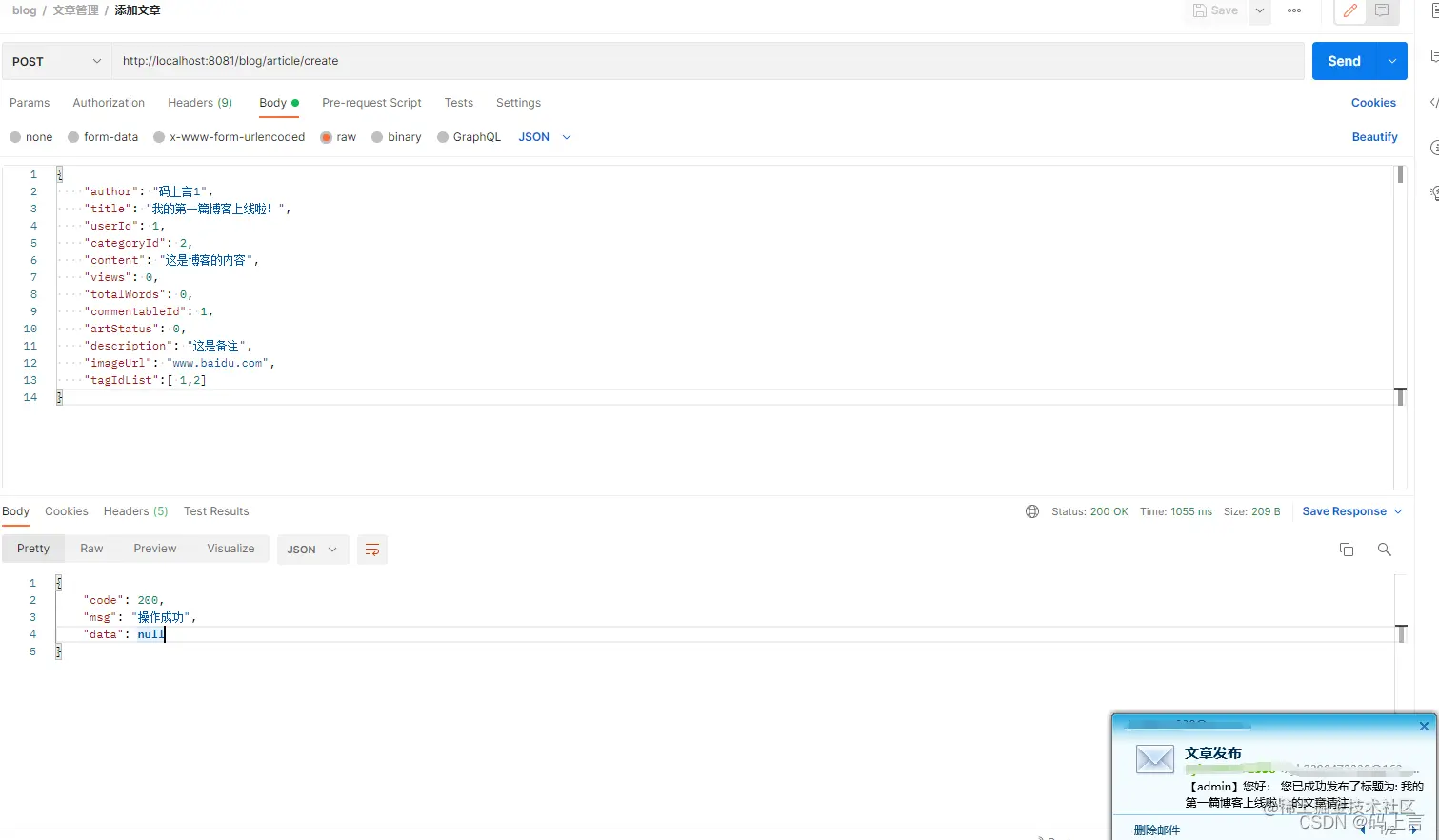Screen dimensions: 1439x840
Task: Open the Params tab
Action: tap(30, 103)
